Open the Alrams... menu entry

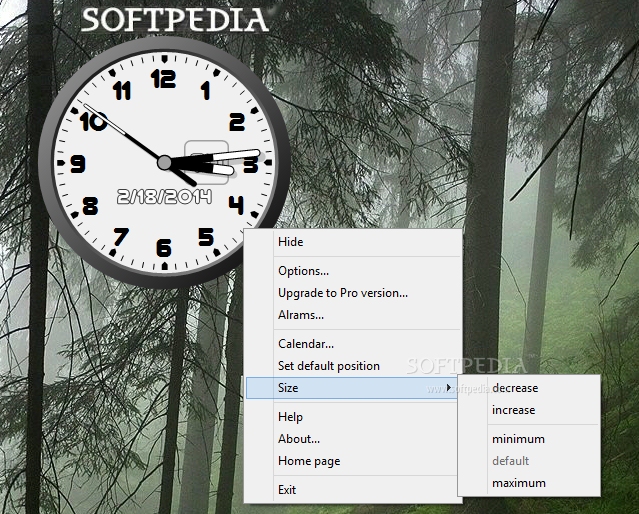tap(353, 315)
